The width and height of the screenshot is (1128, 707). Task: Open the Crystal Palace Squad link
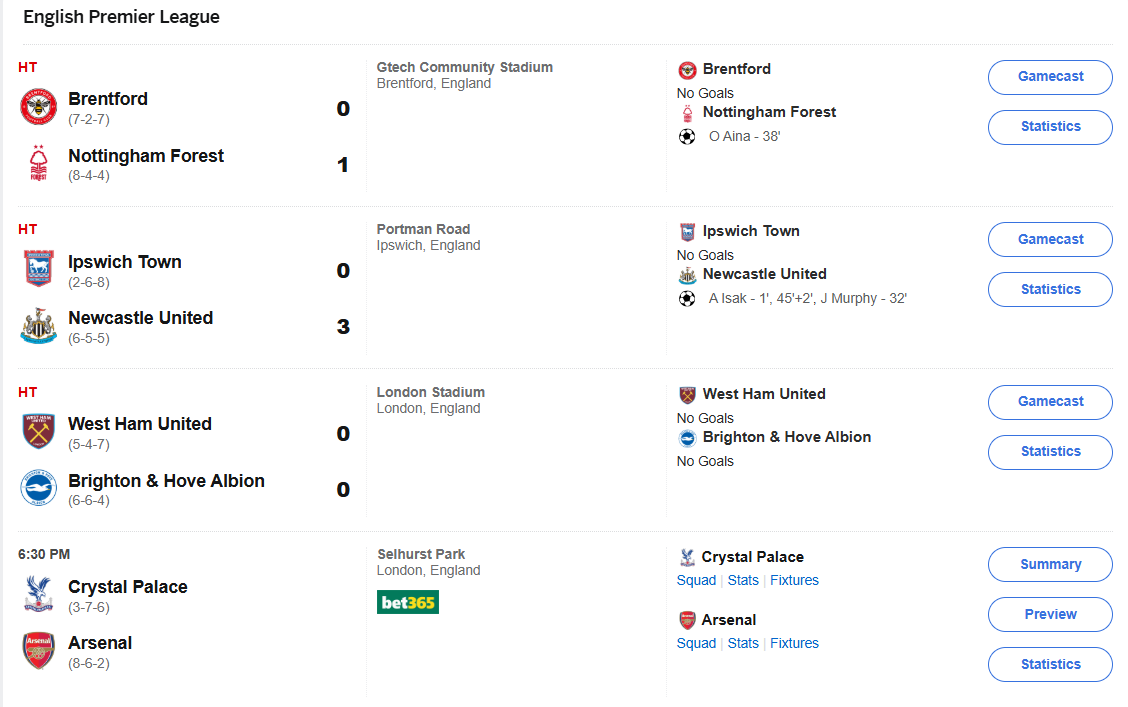(696, 580)
